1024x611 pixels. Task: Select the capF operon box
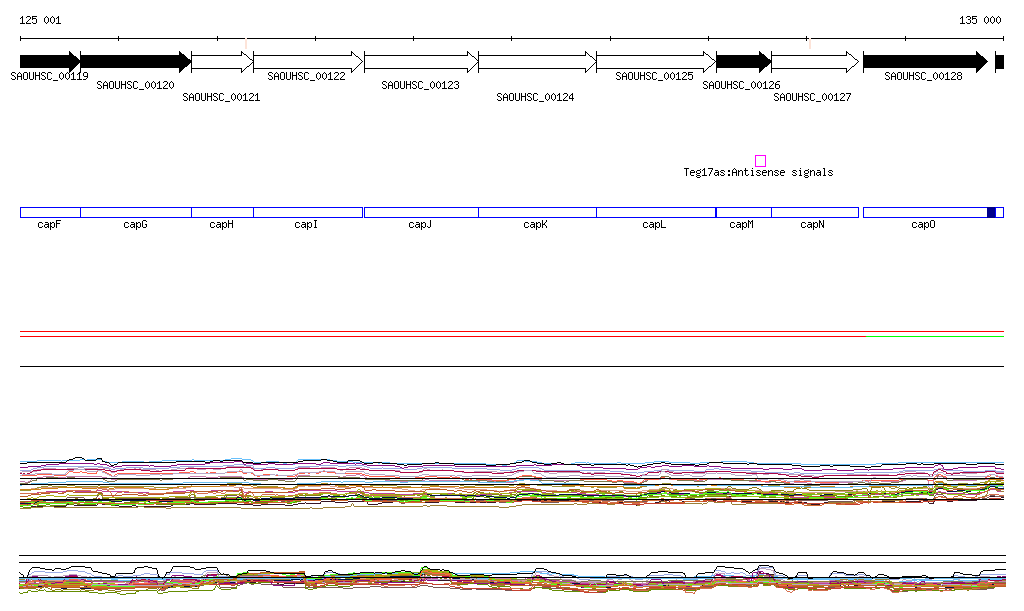pos(50,212)
